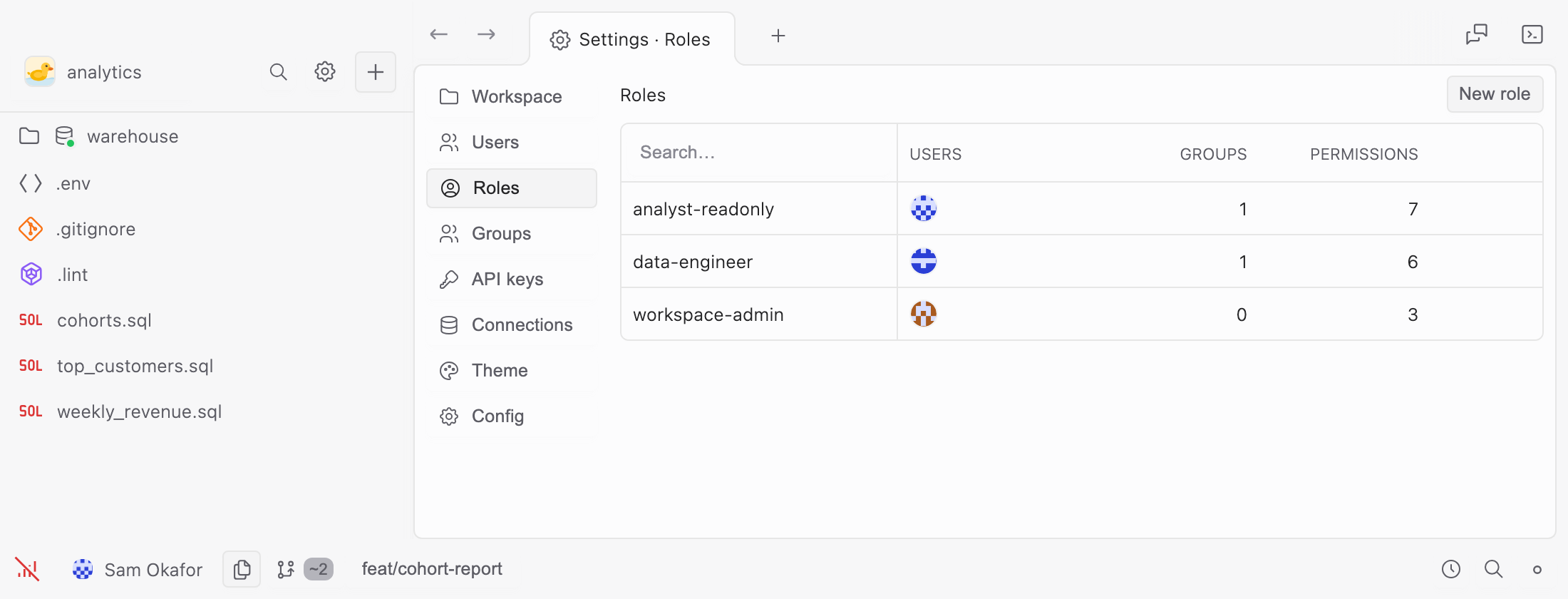
Task: Expand the warehouse folder
Action: click(29, 136)
